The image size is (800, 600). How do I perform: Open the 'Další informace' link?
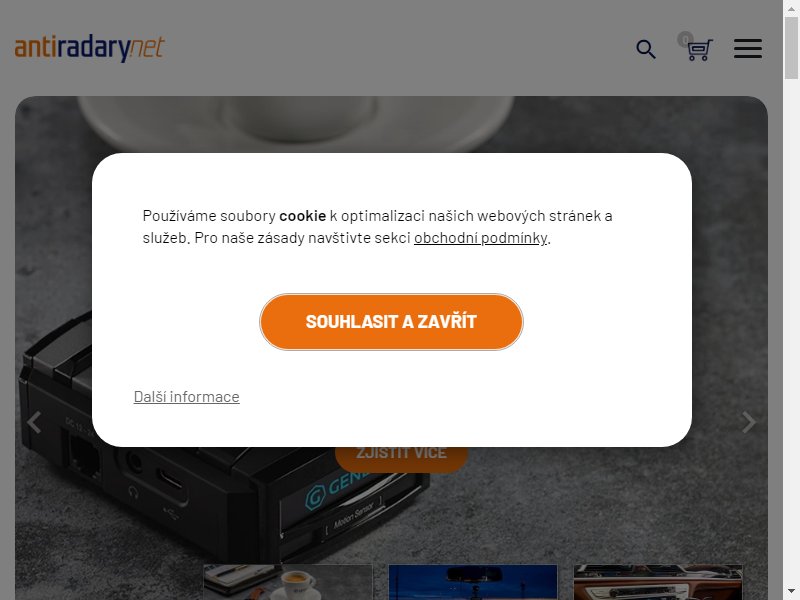(186, 396)
